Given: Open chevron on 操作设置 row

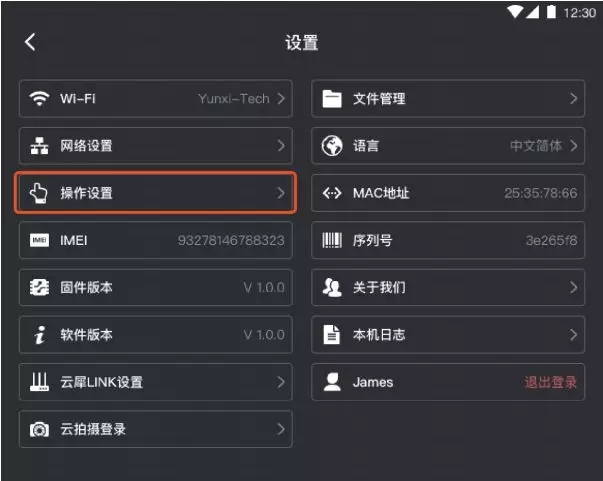Looking at the screenshot, I should [281, 193].
